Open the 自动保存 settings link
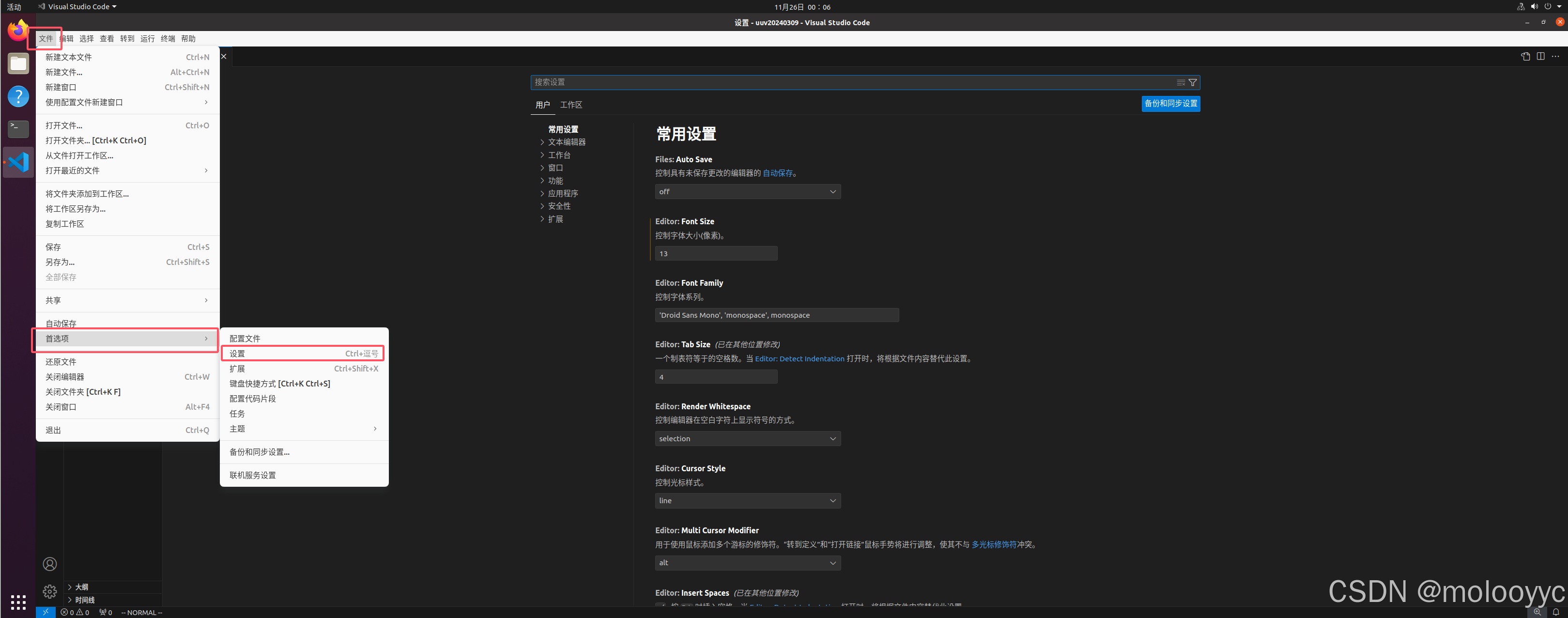Screen dimensions: 1568x618 (779, 173)
